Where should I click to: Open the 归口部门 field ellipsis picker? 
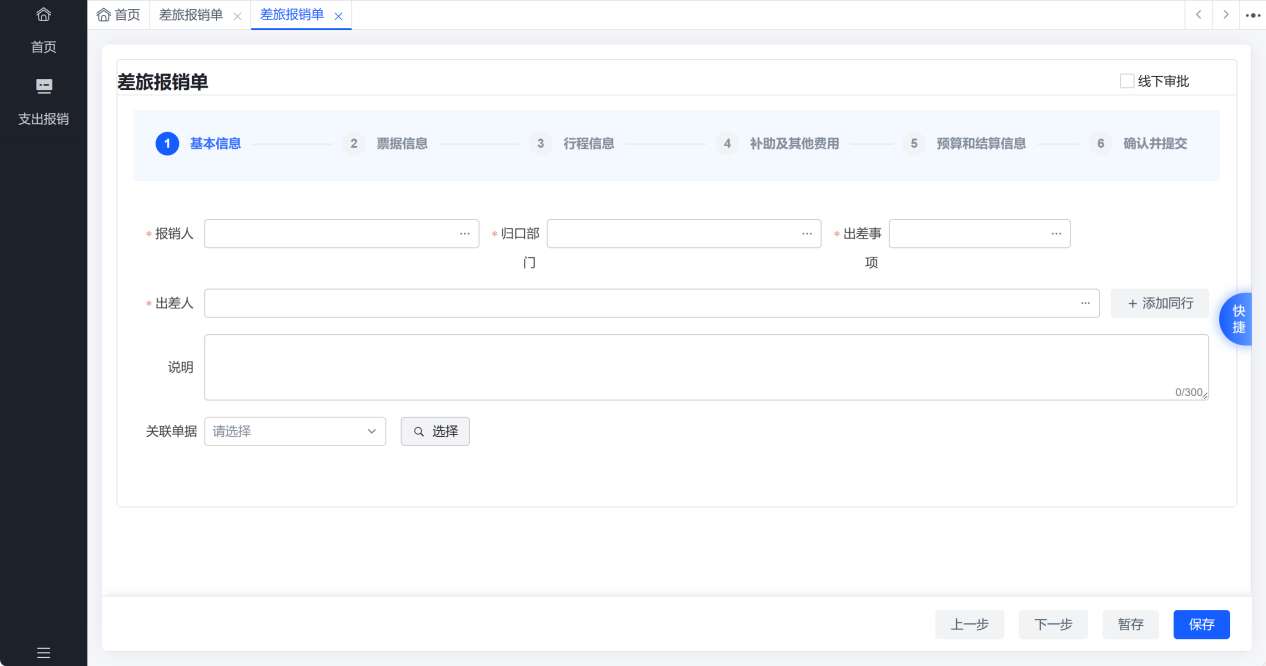point(807,233)
